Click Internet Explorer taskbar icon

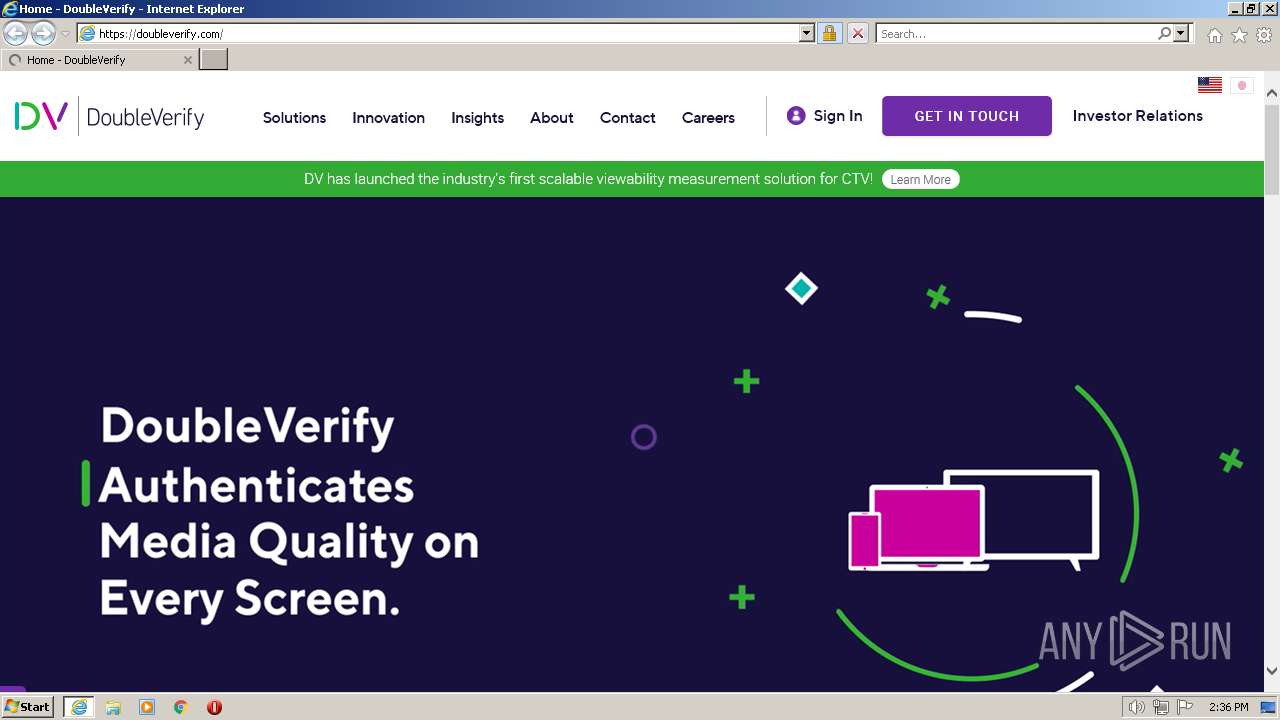[79, 707]
